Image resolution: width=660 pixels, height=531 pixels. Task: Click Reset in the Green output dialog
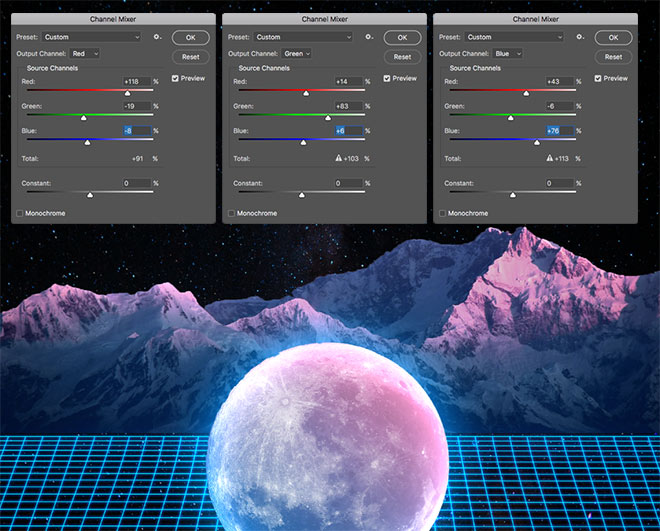coord(402,57)
